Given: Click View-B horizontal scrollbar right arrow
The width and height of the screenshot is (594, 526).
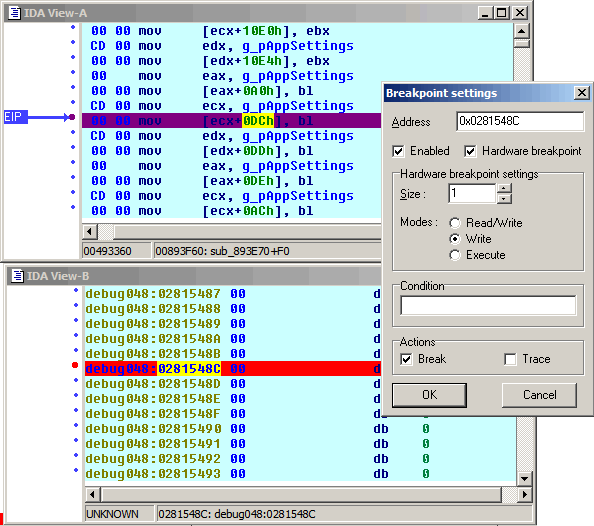Looking at the screenshot, I should tap(525, 495).
